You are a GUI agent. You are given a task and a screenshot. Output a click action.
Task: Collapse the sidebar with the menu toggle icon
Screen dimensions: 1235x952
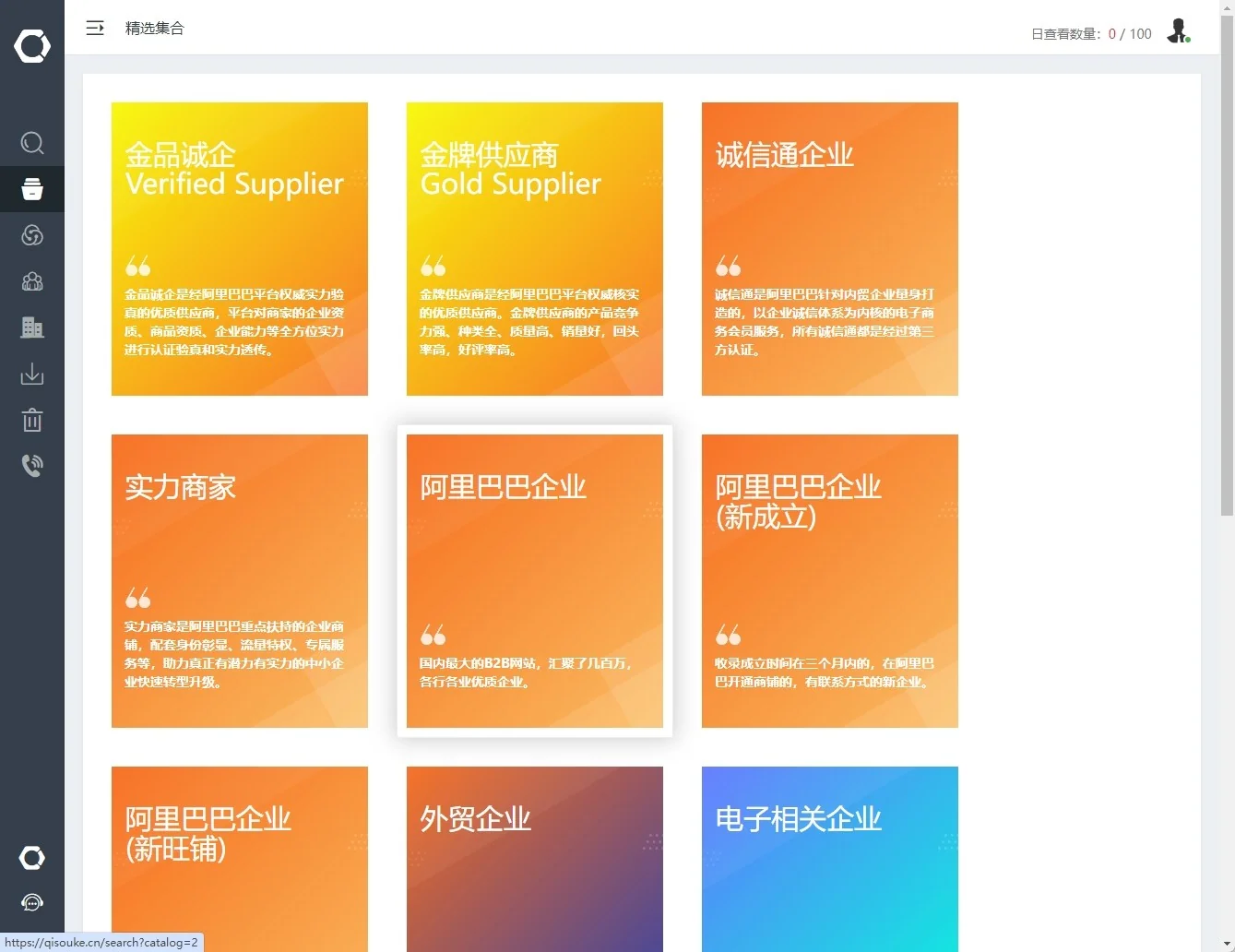[95, 28]
